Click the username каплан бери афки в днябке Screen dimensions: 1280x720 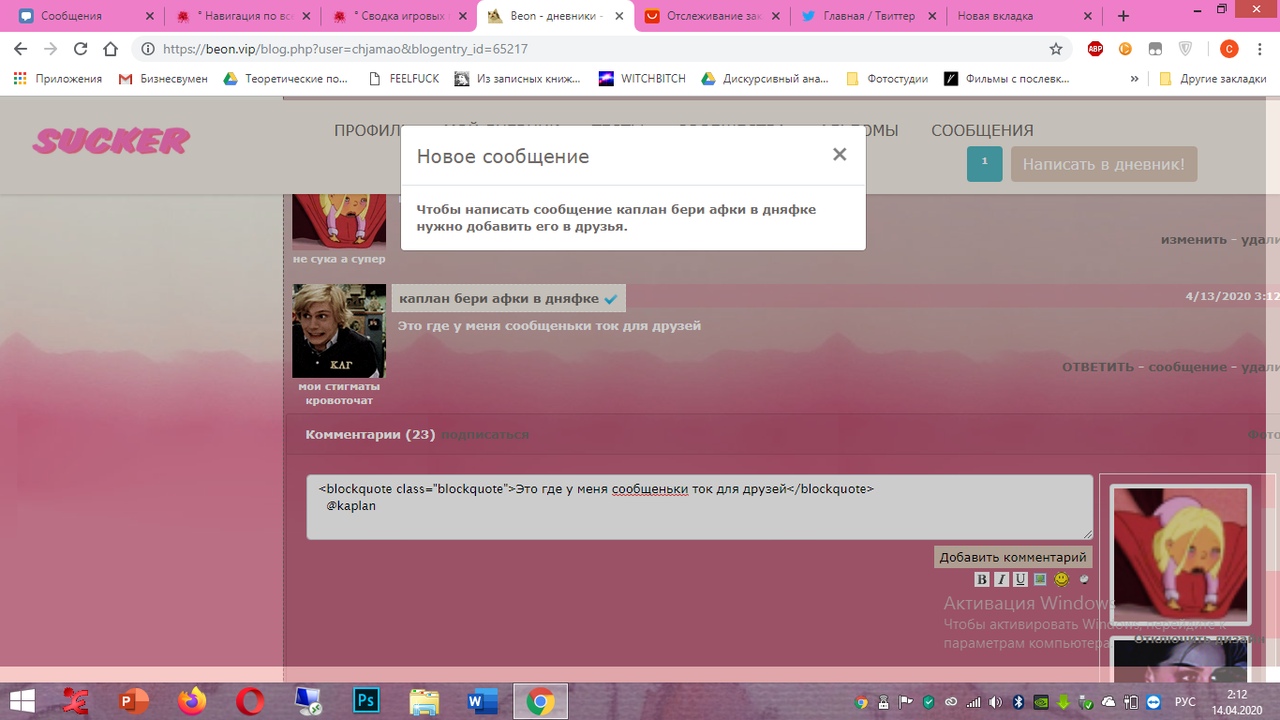pos(499,298)
